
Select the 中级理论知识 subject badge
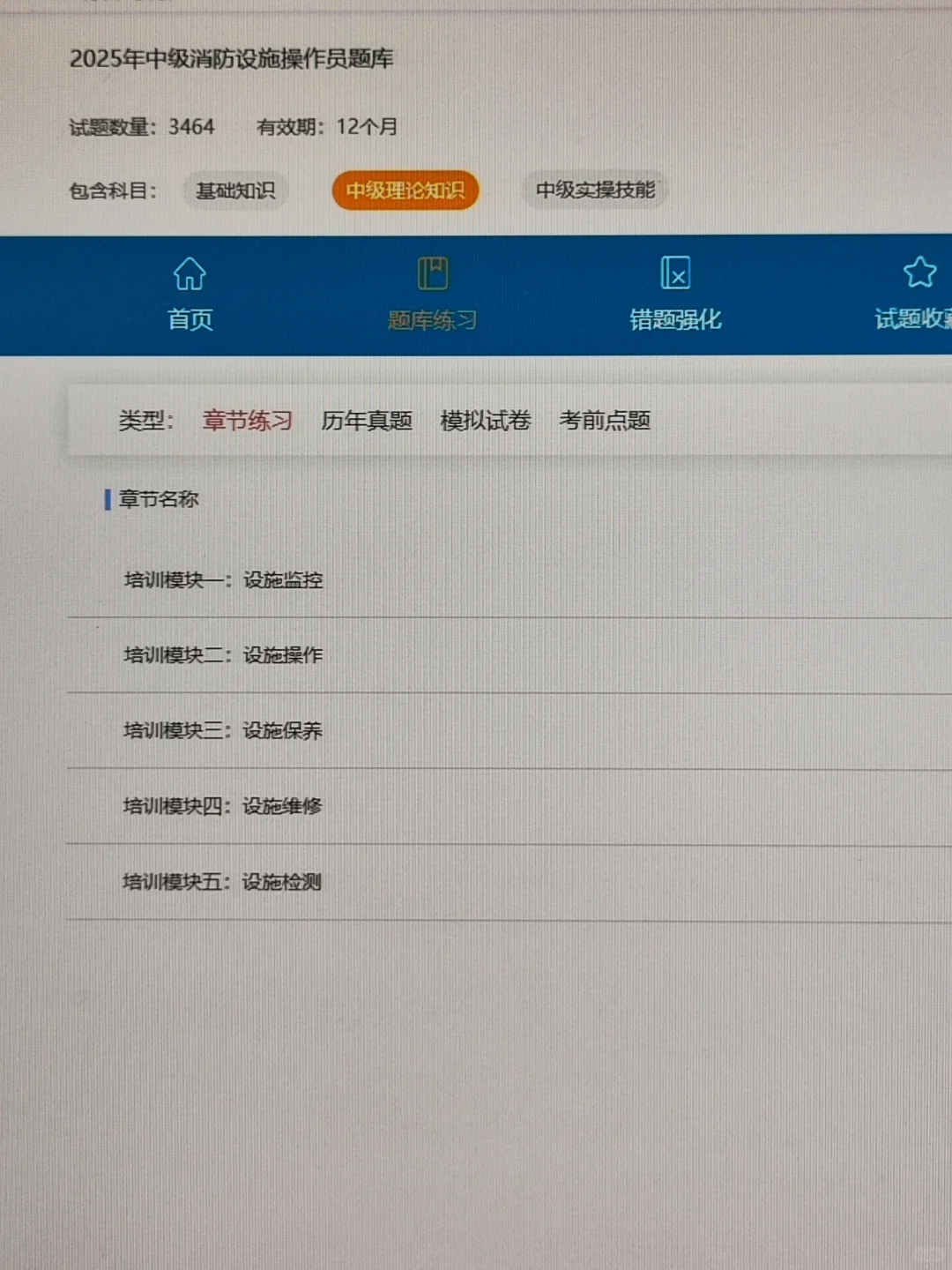click(405, 190)
